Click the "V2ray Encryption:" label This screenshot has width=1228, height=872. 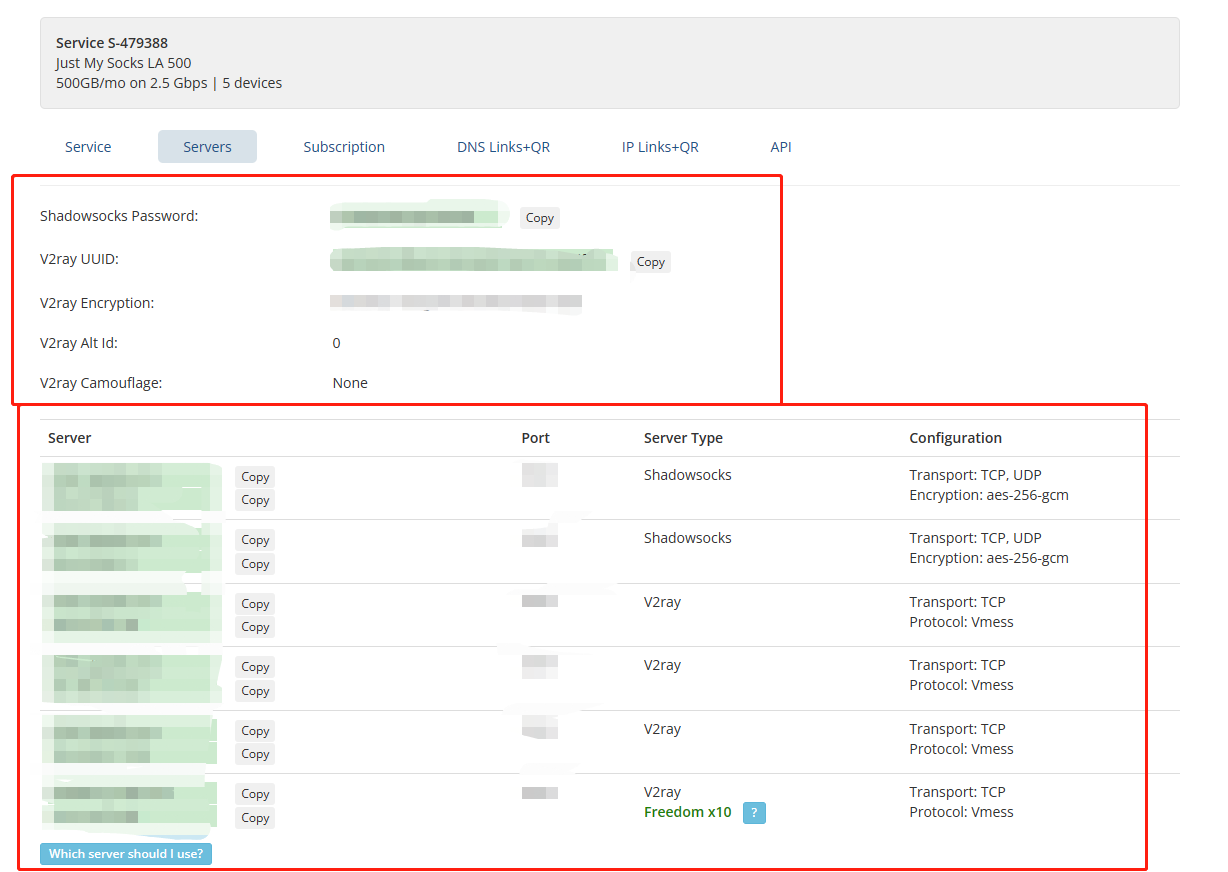pyautogui.click(x=97, y=303)
